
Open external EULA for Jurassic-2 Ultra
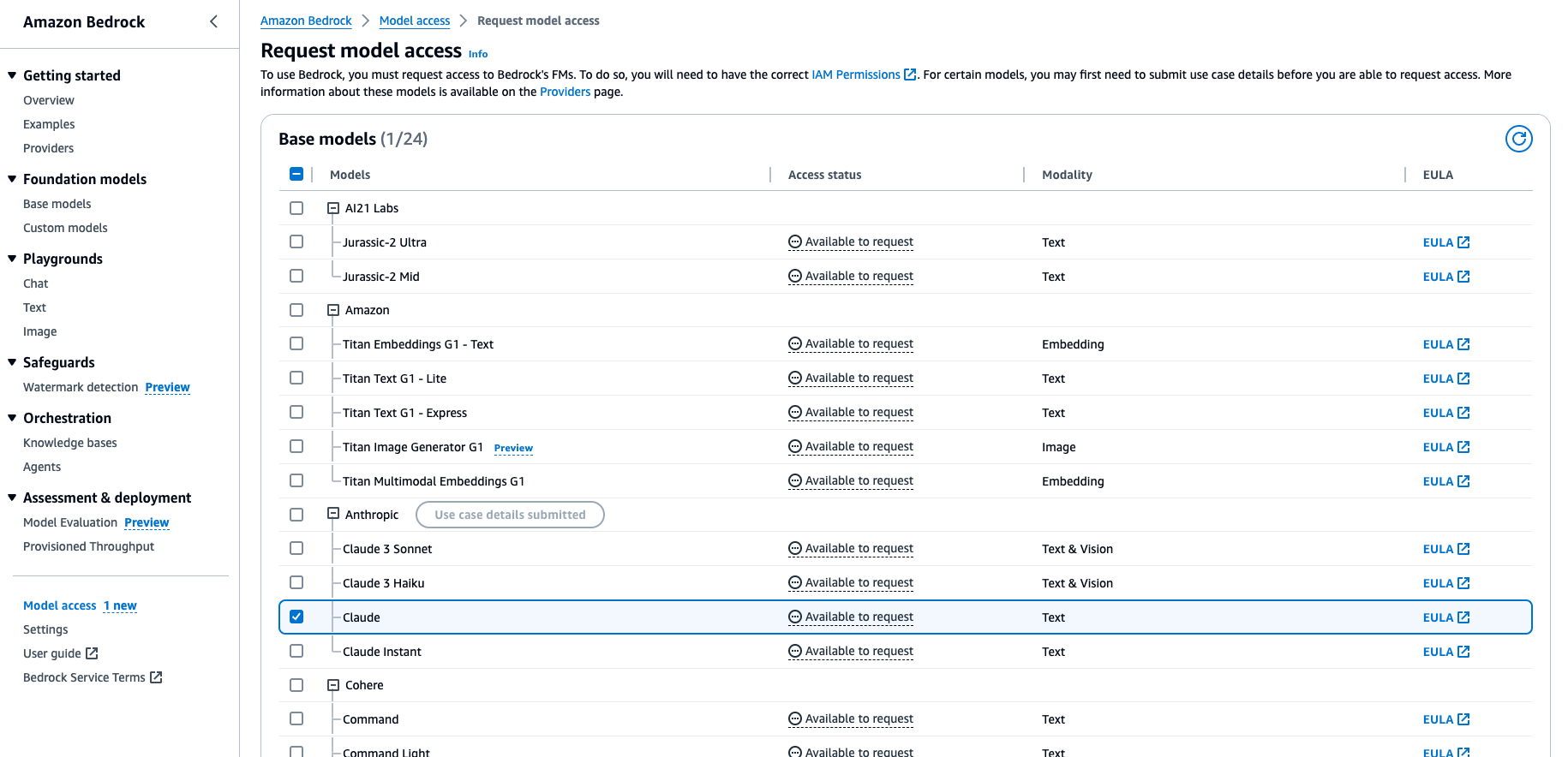click(1446, 242)
